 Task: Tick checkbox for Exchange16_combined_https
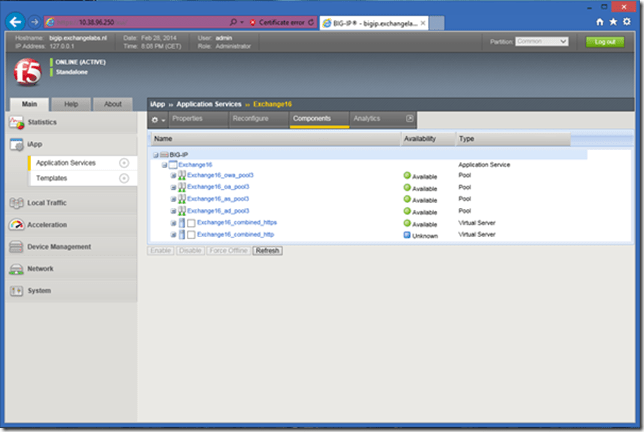[191, 223]
